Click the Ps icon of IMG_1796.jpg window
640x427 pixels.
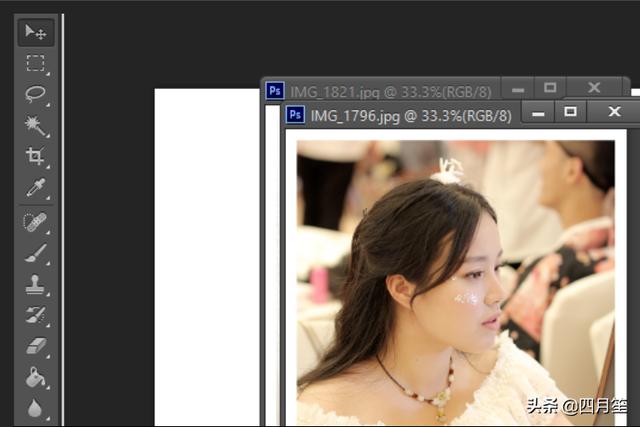click(295, 115)
